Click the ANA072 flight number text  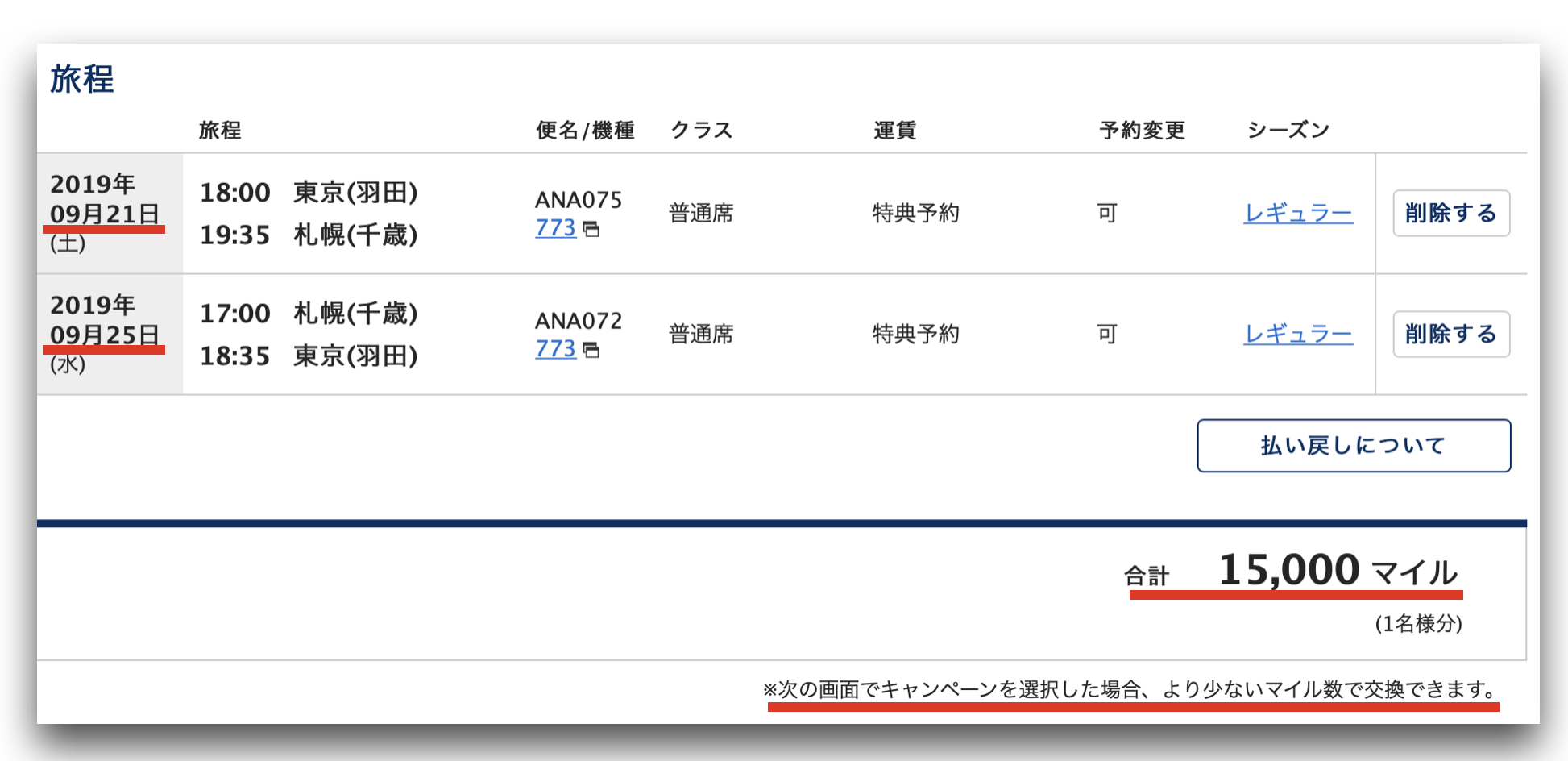click(x=579, y=320)
